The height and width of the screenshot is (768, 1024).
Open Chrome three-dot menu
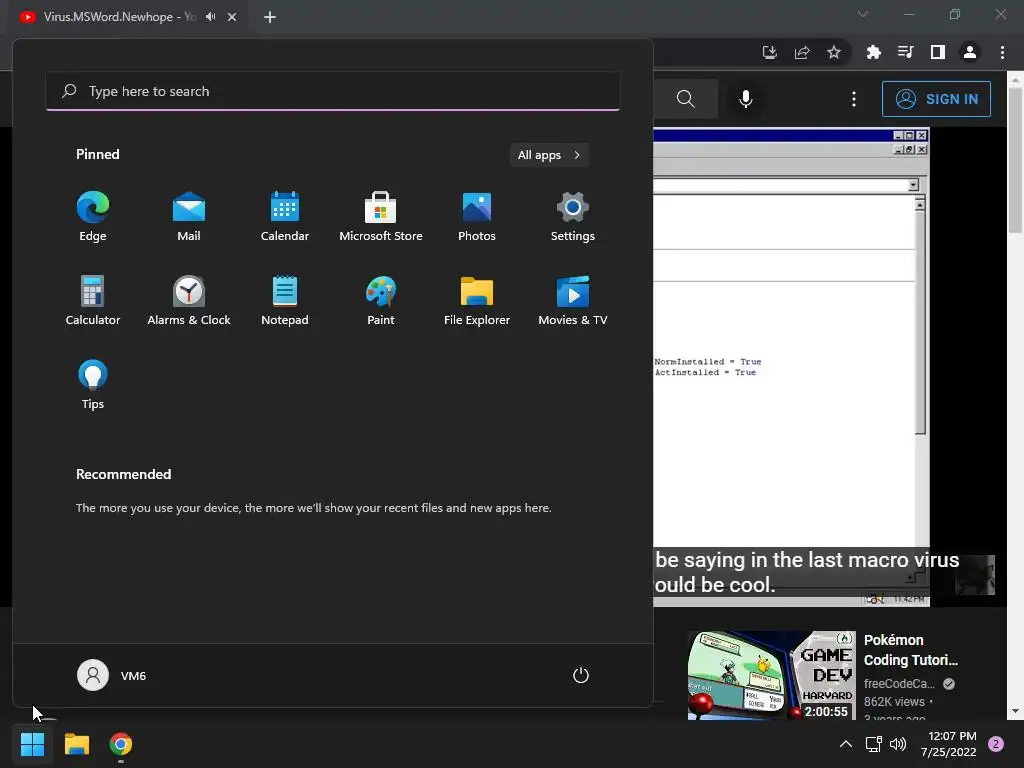pos(1002,52)
